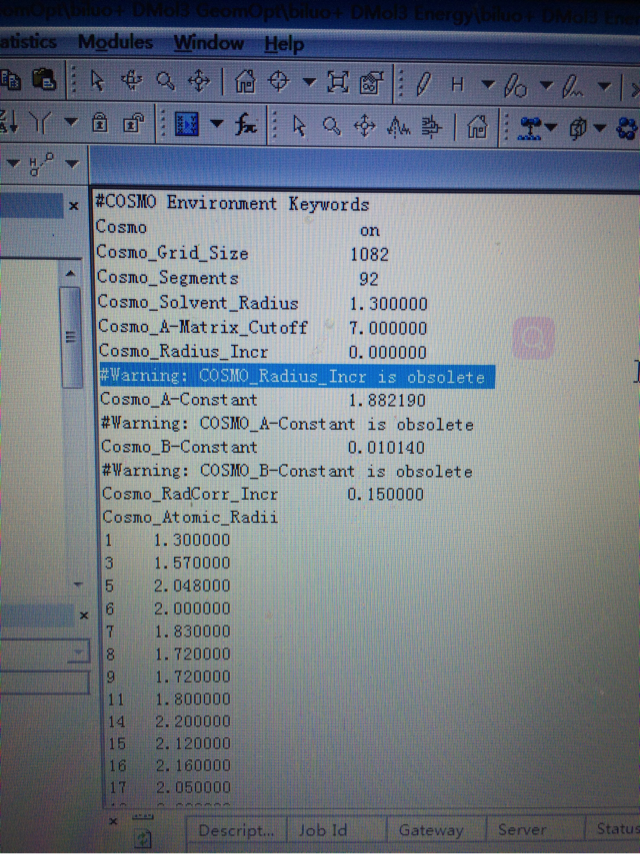
Task: Click the left panel scrollbar thumb
Action: (x=70, y=338)
